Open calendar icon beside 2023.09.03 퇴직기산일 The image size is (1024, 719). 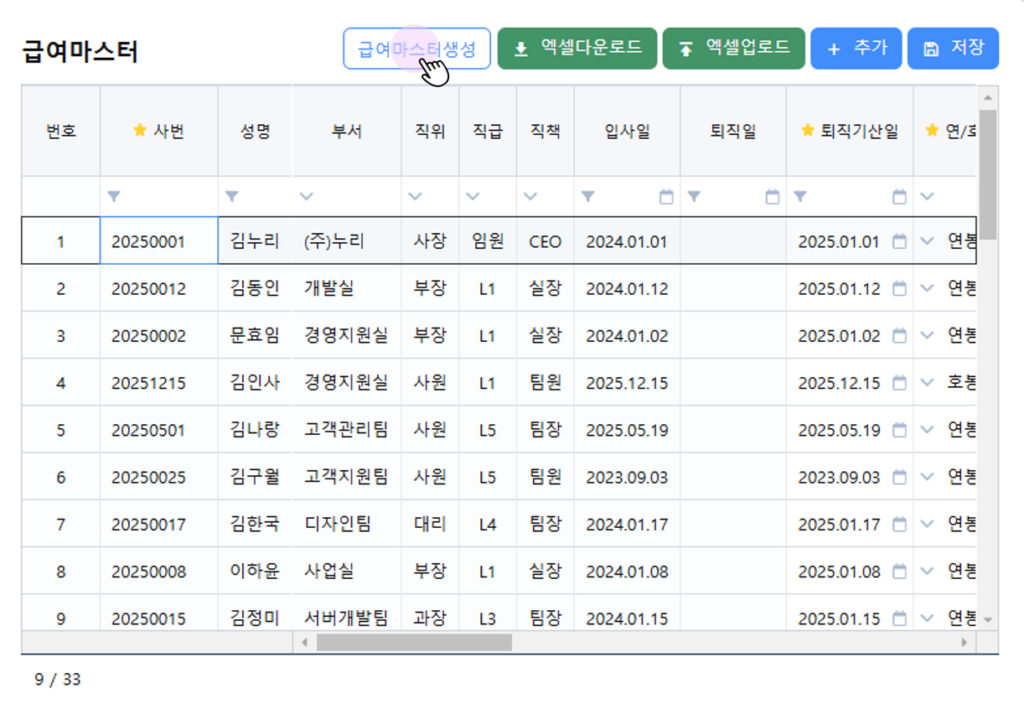[899, 478]
